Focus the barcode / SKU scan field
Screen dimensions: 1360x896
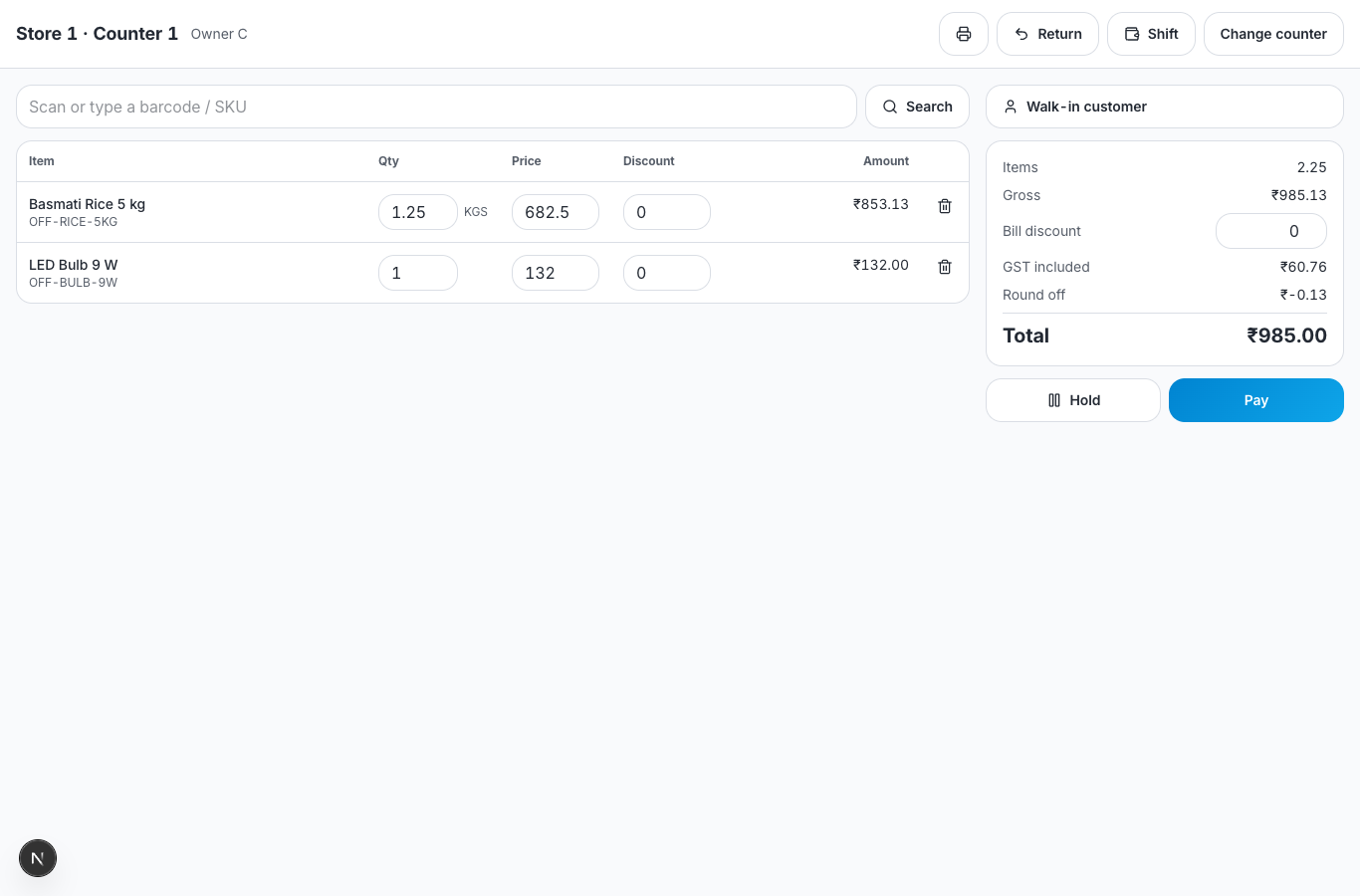(436, 107)
